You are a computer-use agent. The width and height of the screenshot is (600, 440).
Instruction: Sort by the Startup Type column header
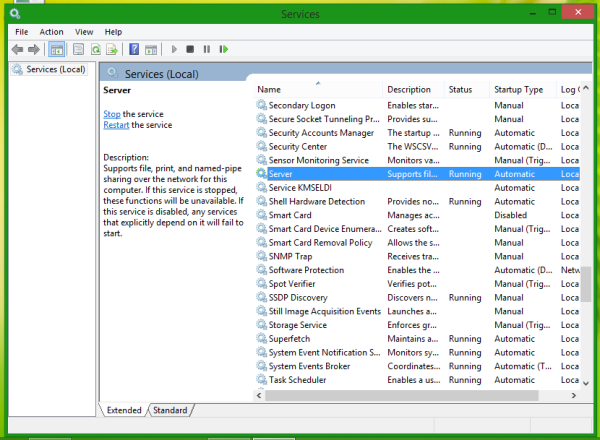tap(522, 90)
